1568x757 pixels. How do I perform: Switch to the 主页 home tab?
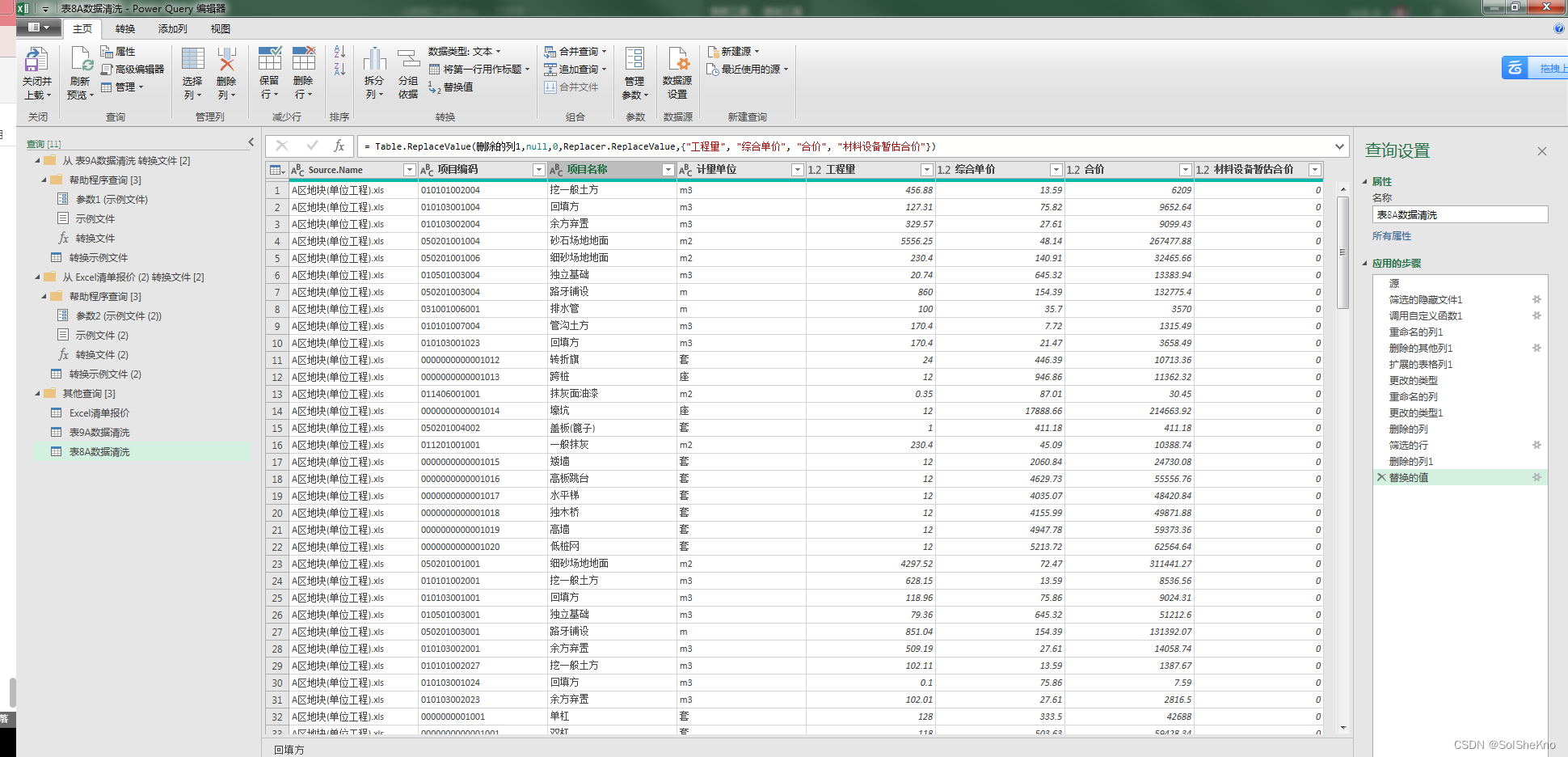[82, 29]
